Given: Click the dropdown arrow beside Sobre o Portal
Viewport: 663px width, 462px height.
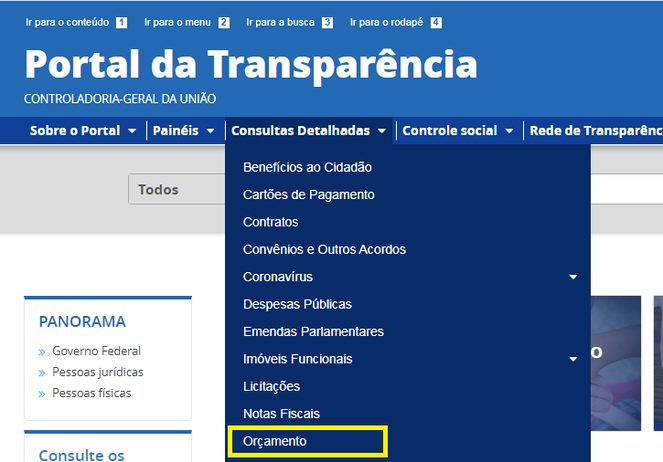Looking at the screenshot, I should (x=132, y=131).
